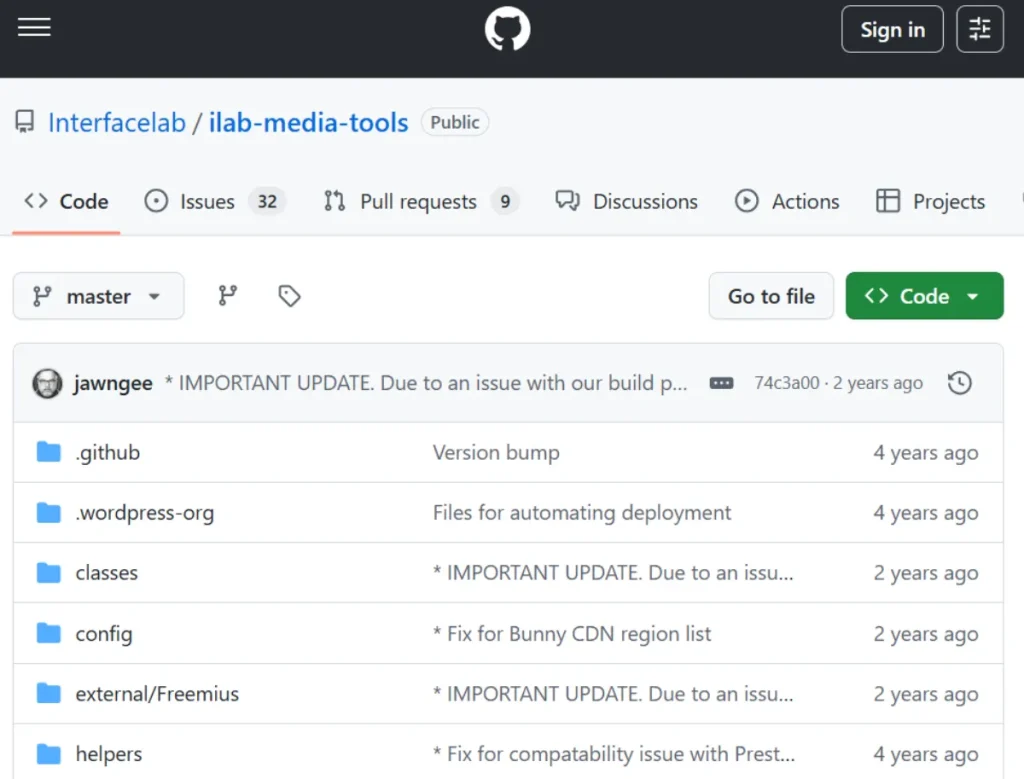This screenshot has width=1024, height=779.
Task: Click the classes folder icon
Action: tap(48, 573)
